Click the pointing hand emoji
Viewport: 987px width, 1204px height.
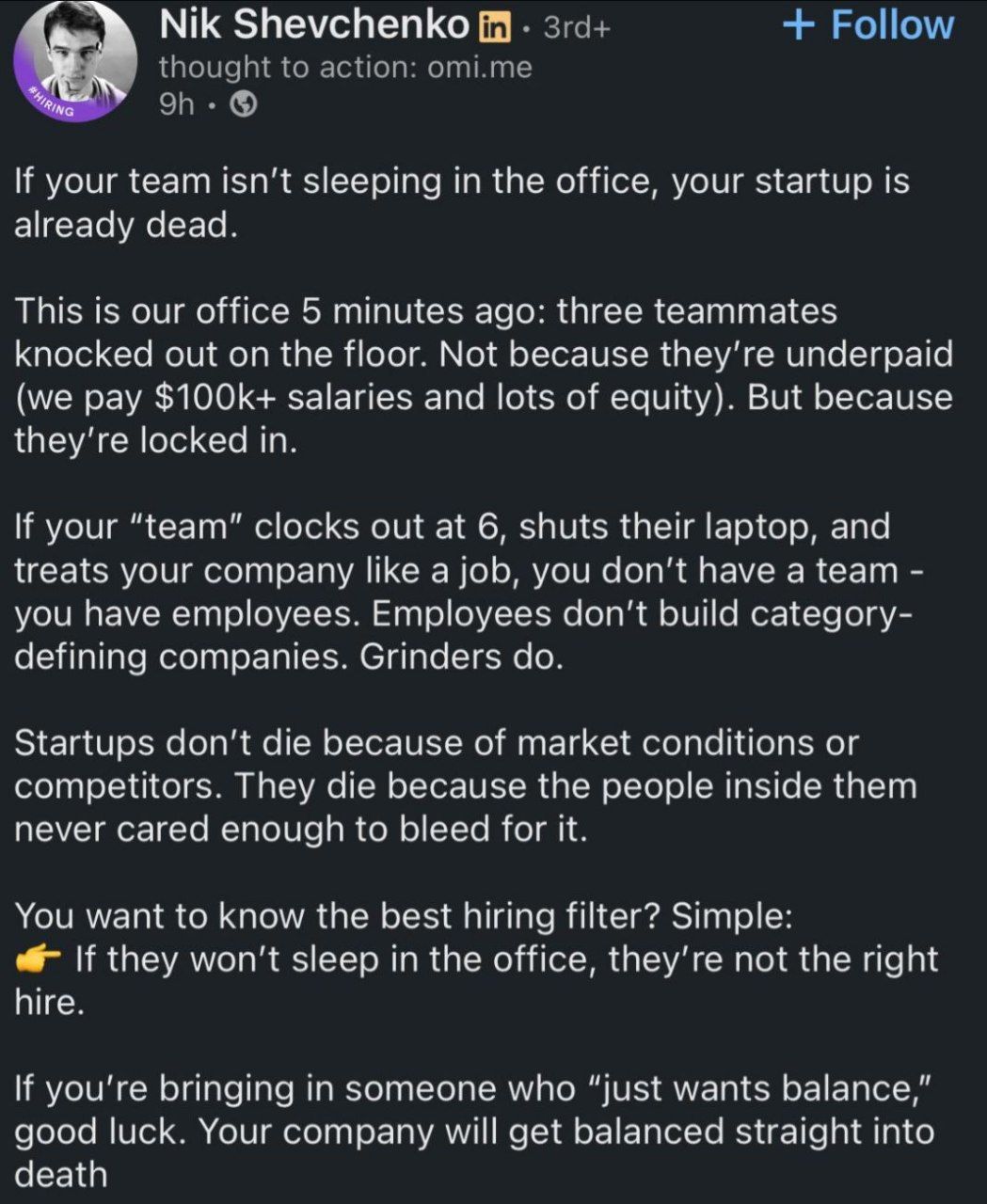[39, 959]
